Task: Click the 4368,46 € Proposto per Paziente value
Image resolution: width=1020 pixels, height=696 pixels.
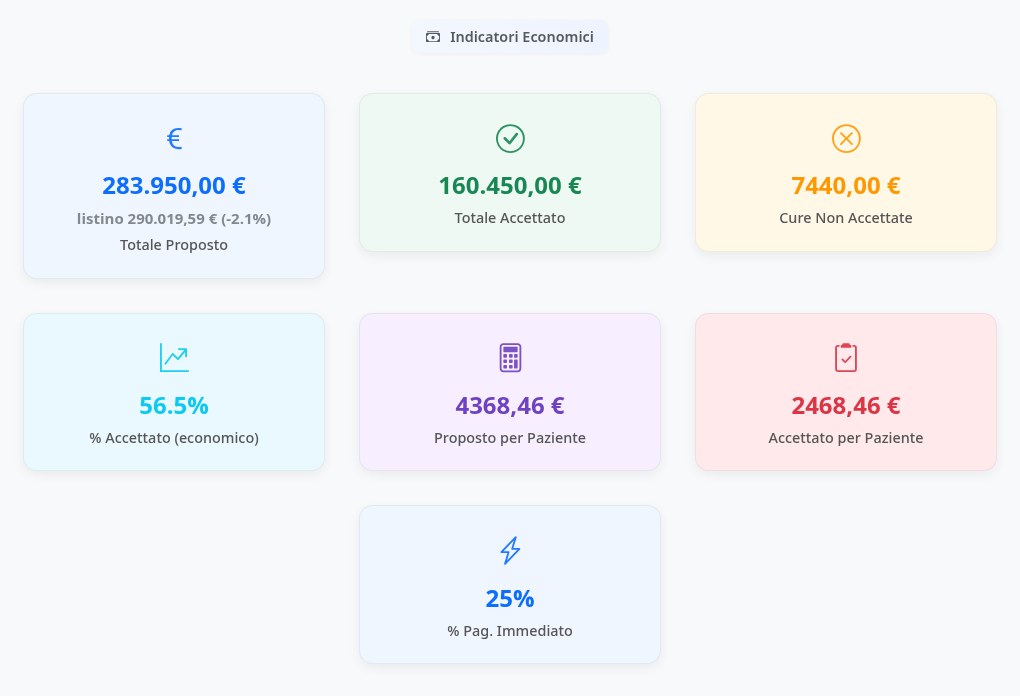Action: tap(510, 405)
